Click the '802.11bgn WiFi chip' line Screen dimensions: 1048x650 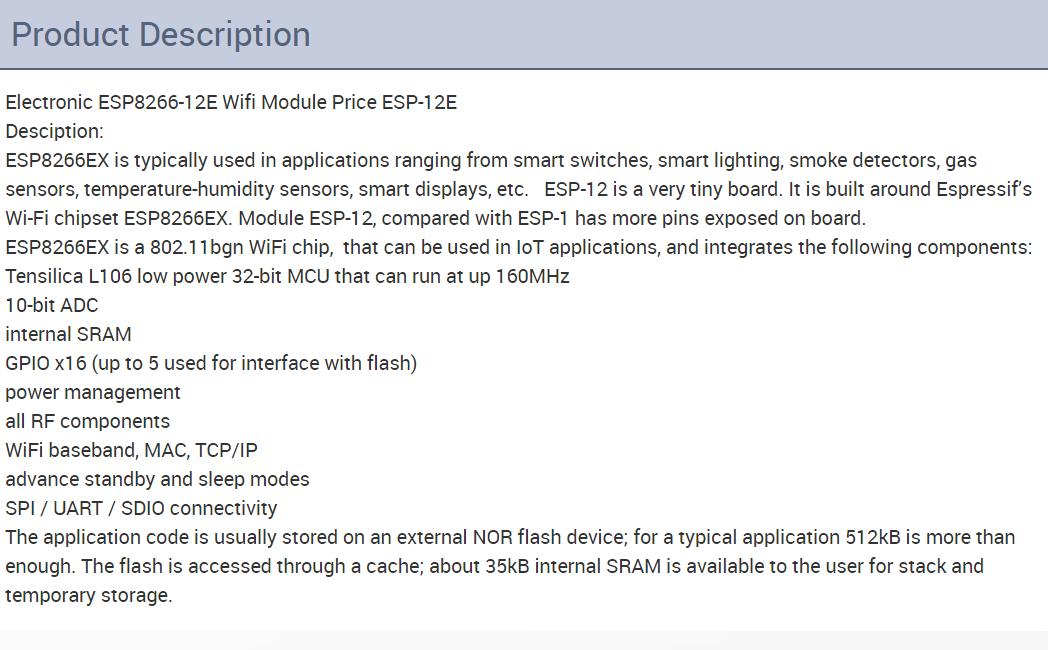click(519, 247)
